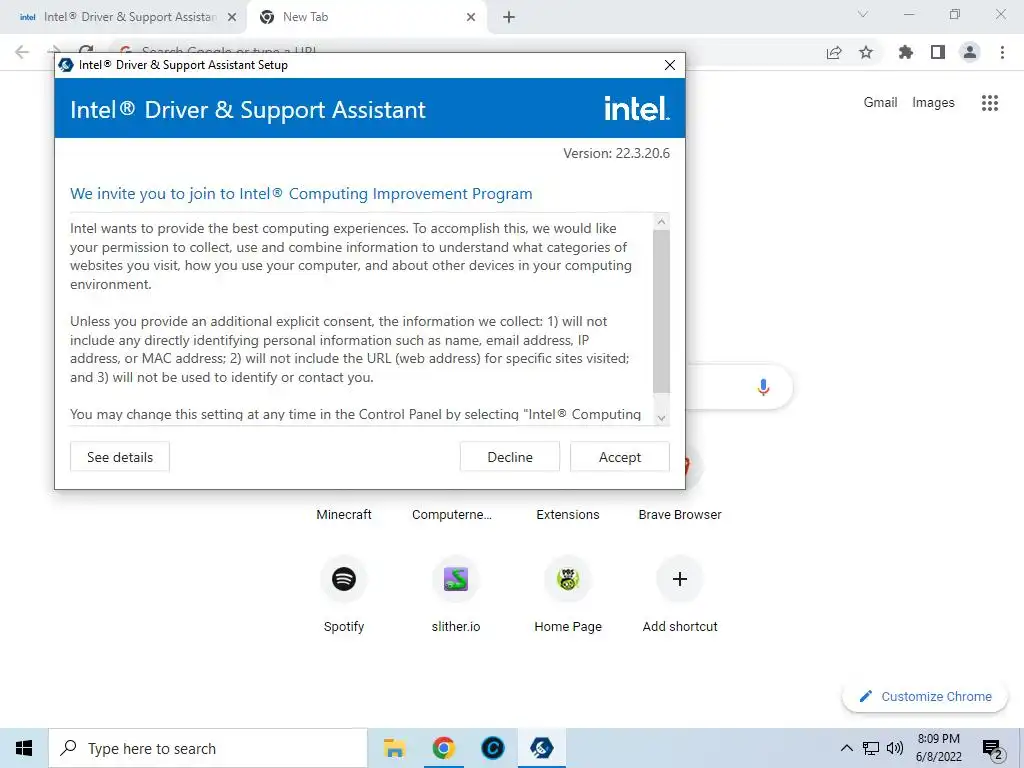The width and height of the screenshot is (1024, 768).
Task: Open Home Page shortcut
Action: point(568,579)
